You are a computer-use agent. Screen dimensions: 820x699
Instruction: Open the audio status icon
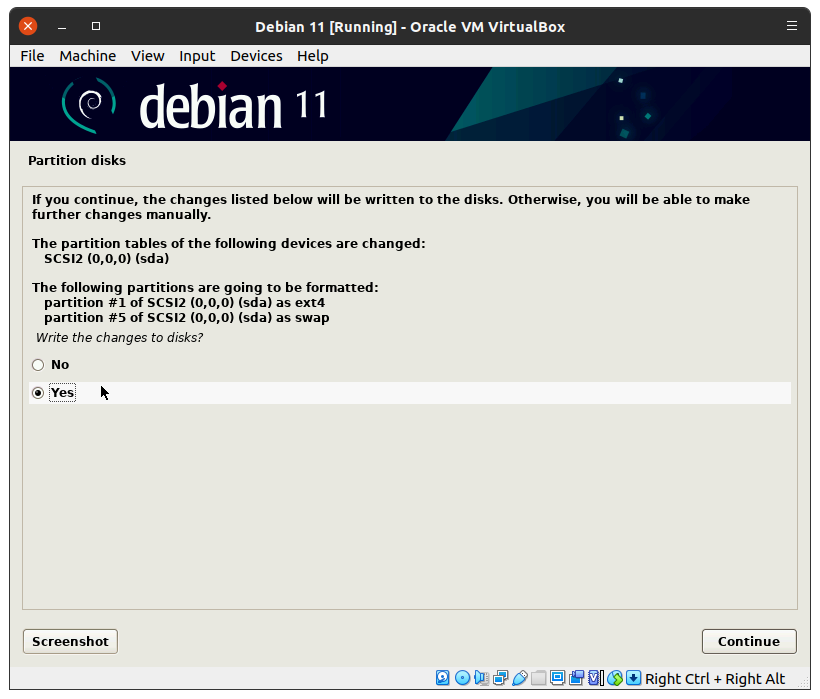point(481,678)
